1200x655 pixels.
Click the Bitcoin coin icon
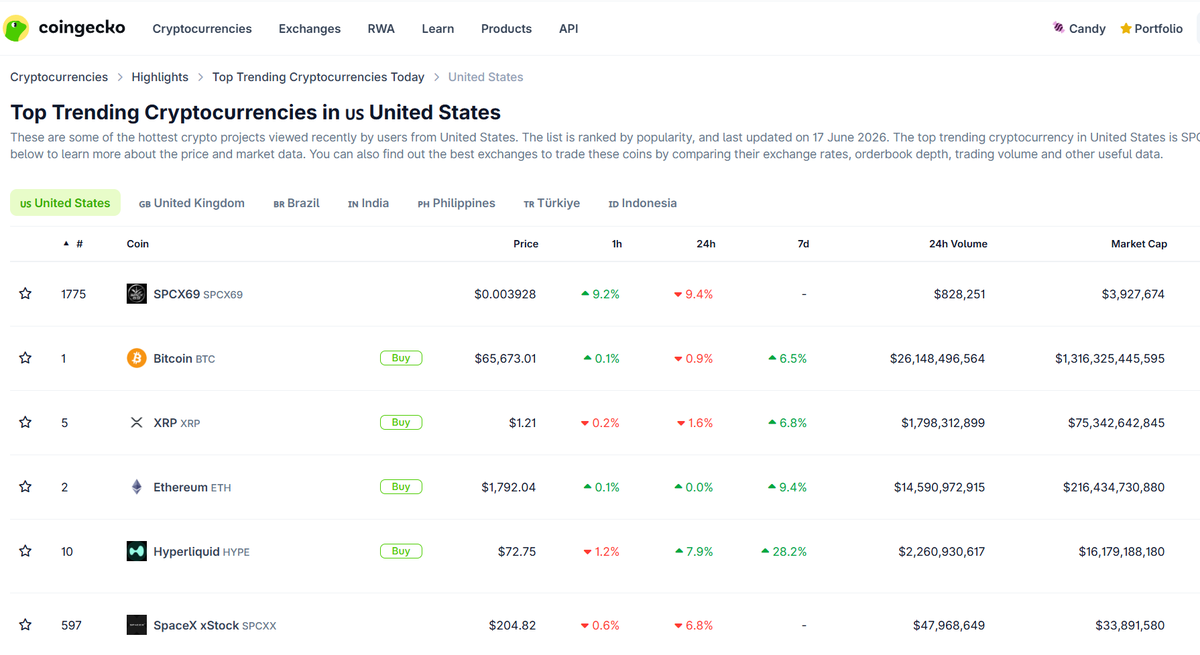pos(137,358)
